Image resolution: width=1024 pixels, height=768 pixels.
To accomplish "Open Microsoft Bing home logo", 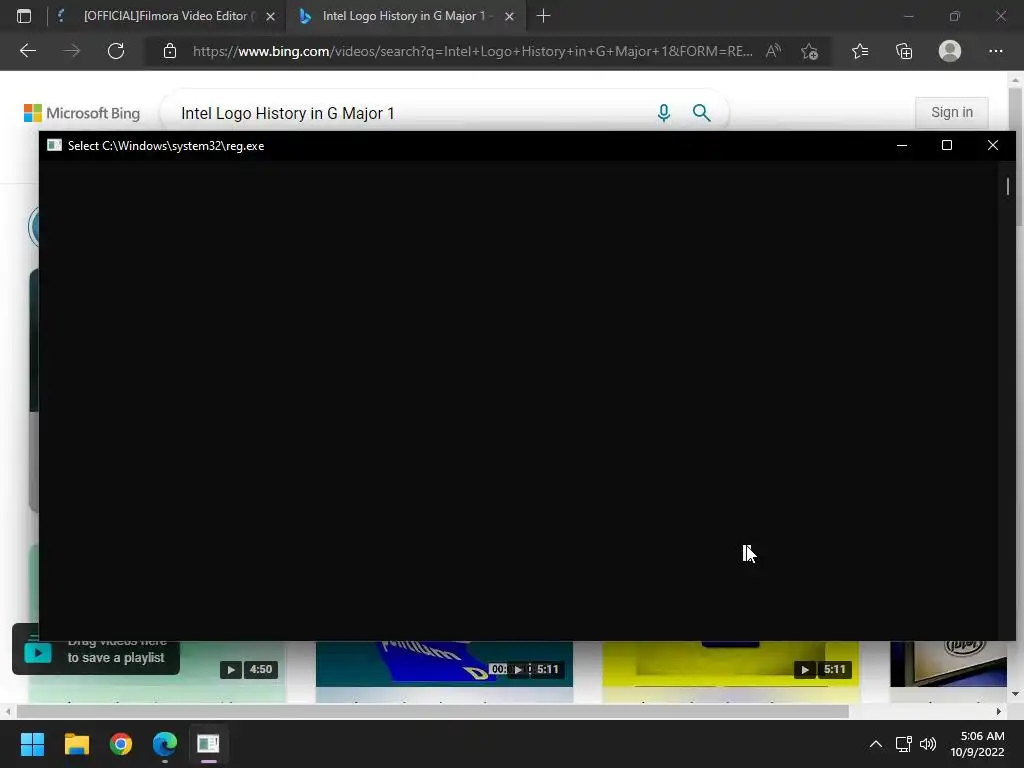I will (x=82, y=113).
